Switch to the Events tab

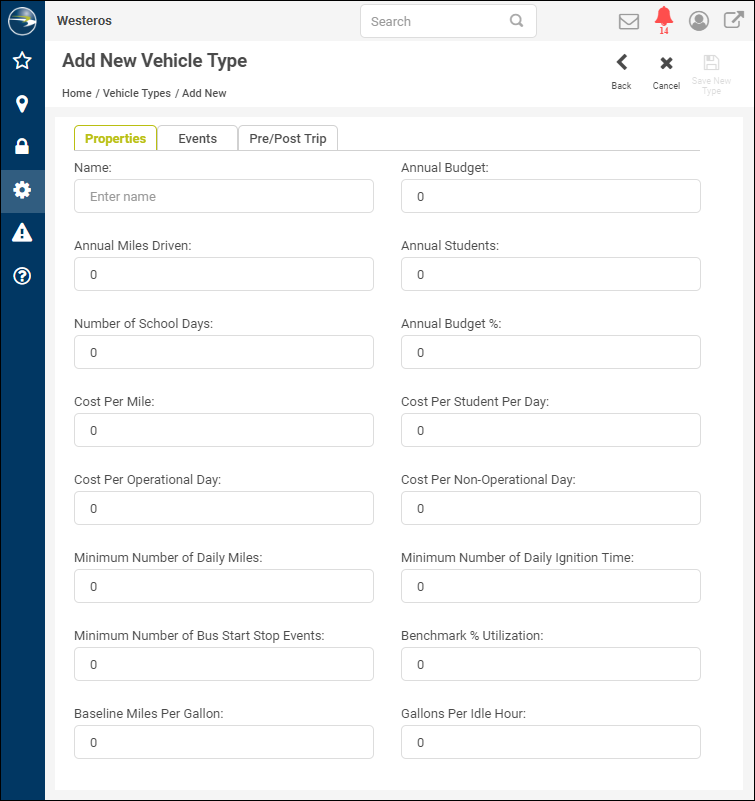(x=197, y=138)
